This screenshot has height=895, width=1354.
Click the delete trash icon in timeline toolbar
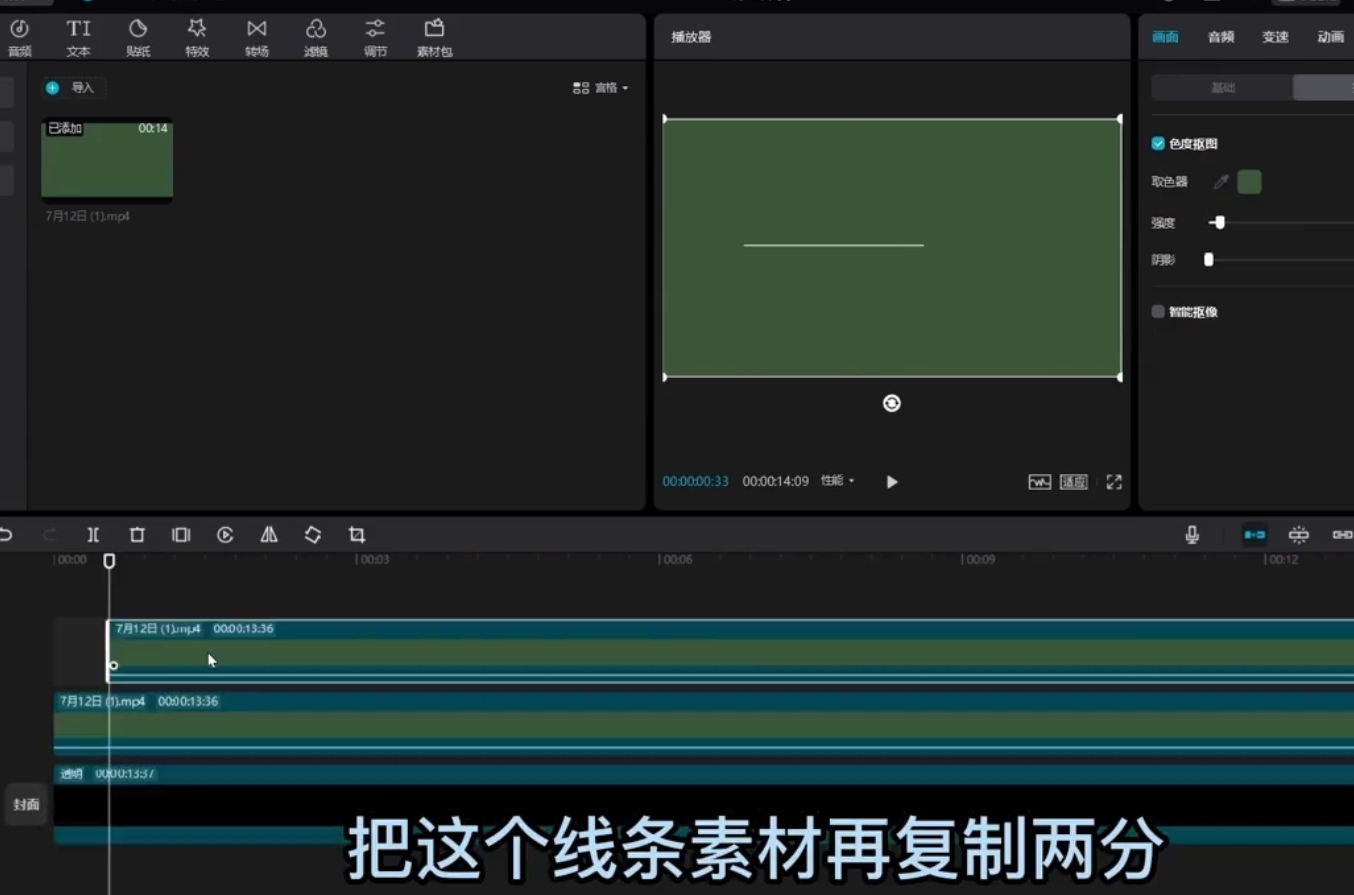[x=137, y=535]
